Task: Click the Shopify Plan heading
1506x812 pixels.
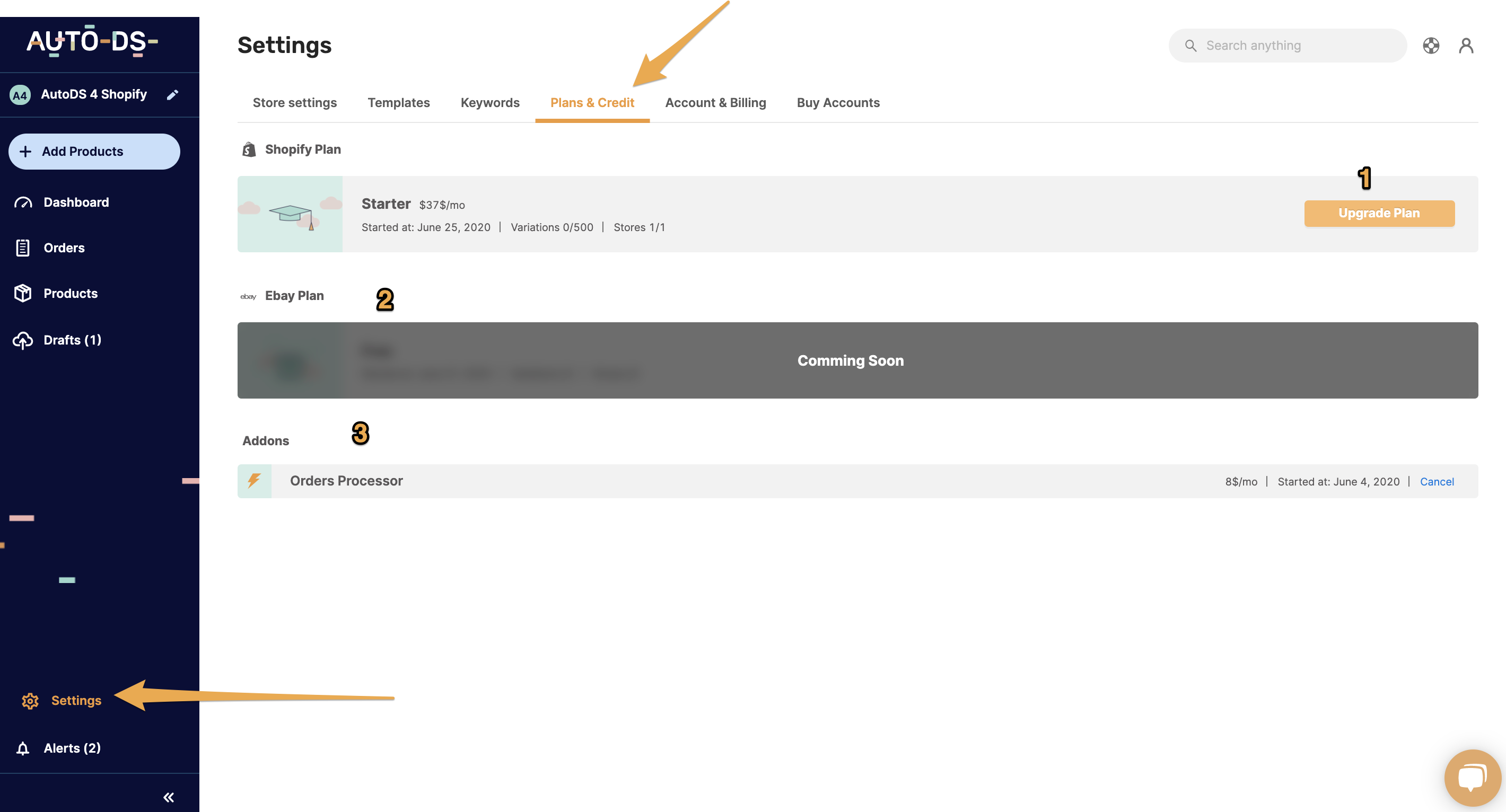Action: (x=303, y=149)
